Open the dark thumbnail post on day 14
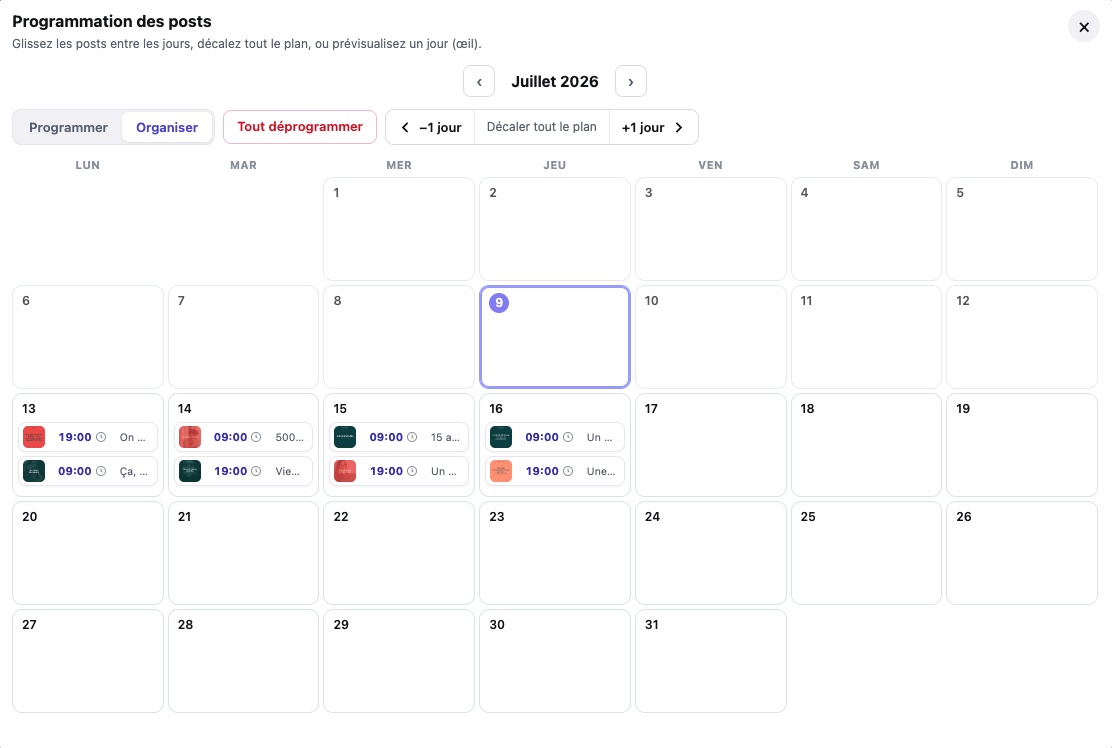The height and width of the screenshot is (748, 1112). [190, 471]
